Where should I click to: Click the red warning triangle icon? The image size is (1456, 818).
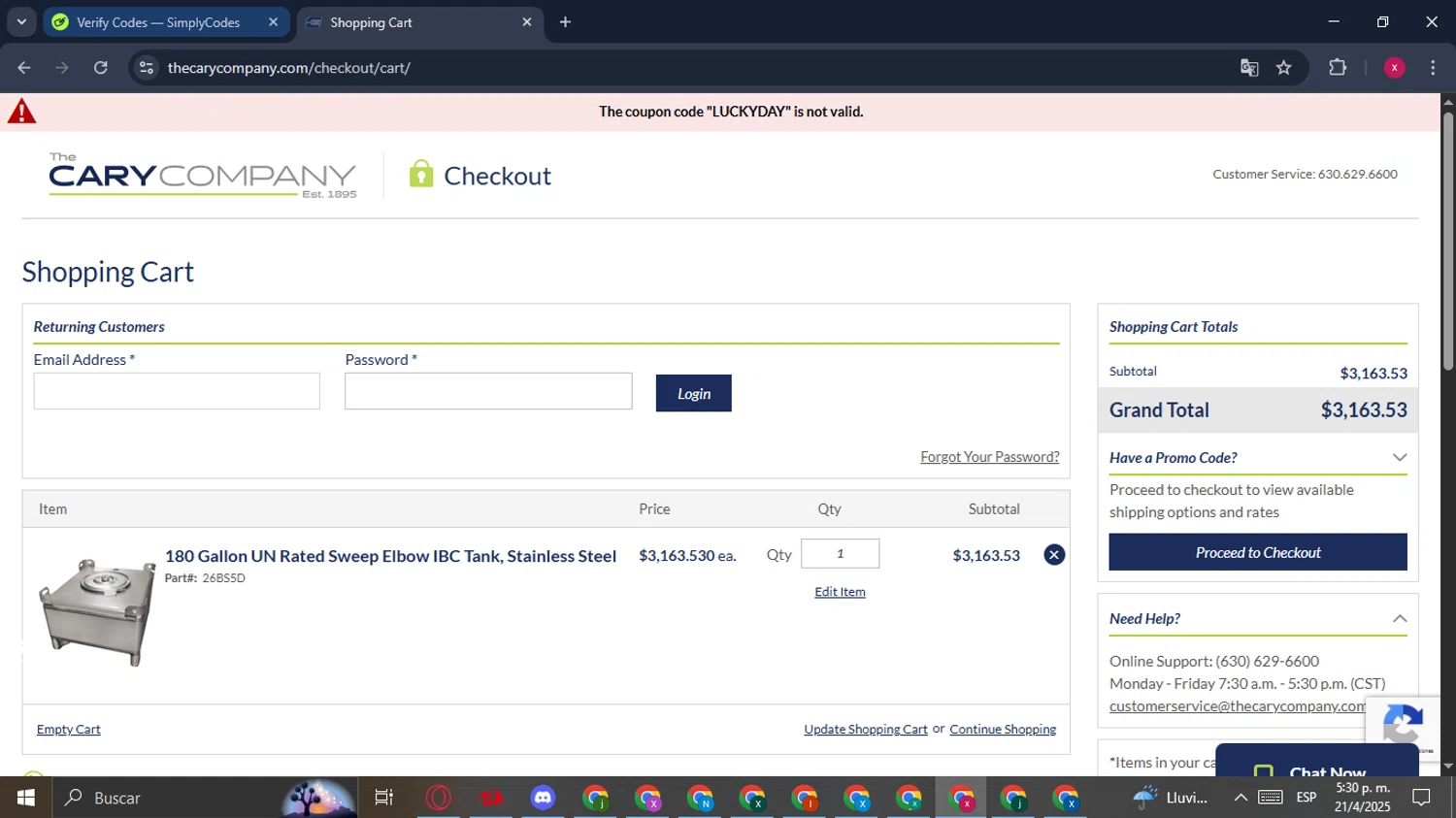coord(21,112)
